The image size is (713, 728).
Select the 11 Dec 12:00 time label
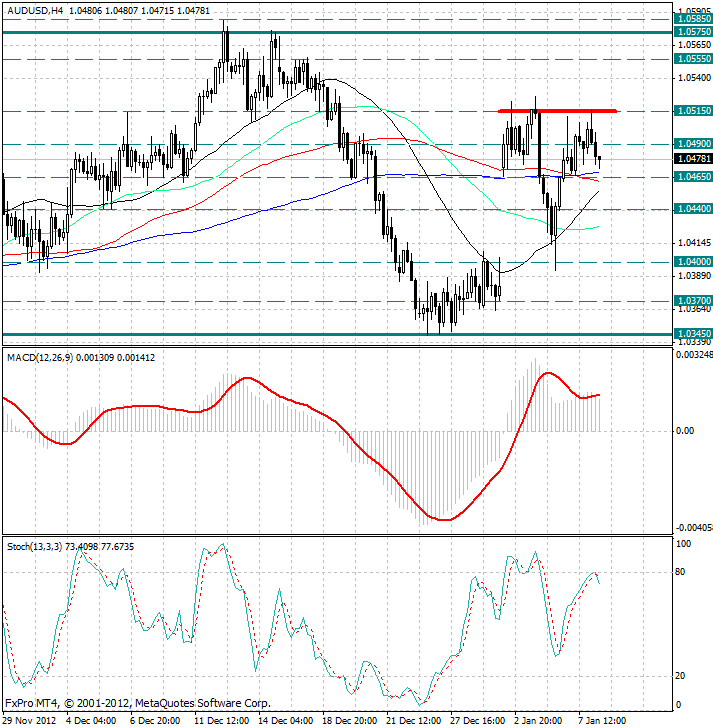pyautogui.click(x=220, y=720)
